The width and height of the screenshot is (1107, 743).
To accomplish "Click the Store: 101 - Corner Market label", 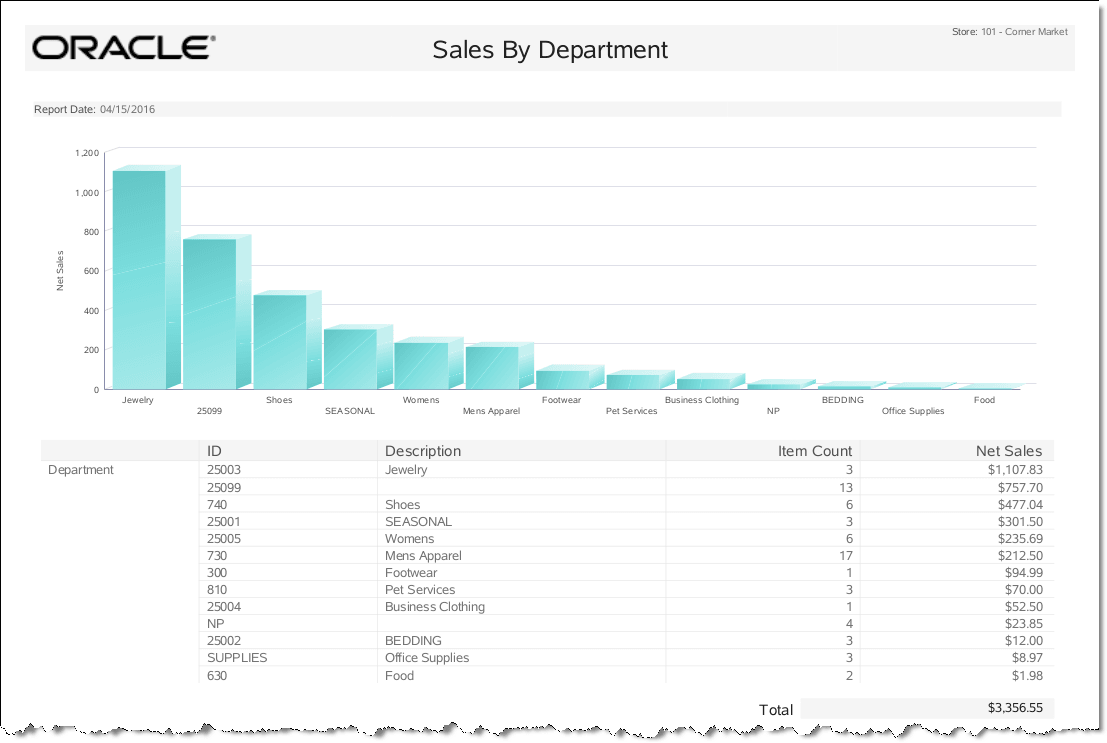I will (x=1010, y=32).
